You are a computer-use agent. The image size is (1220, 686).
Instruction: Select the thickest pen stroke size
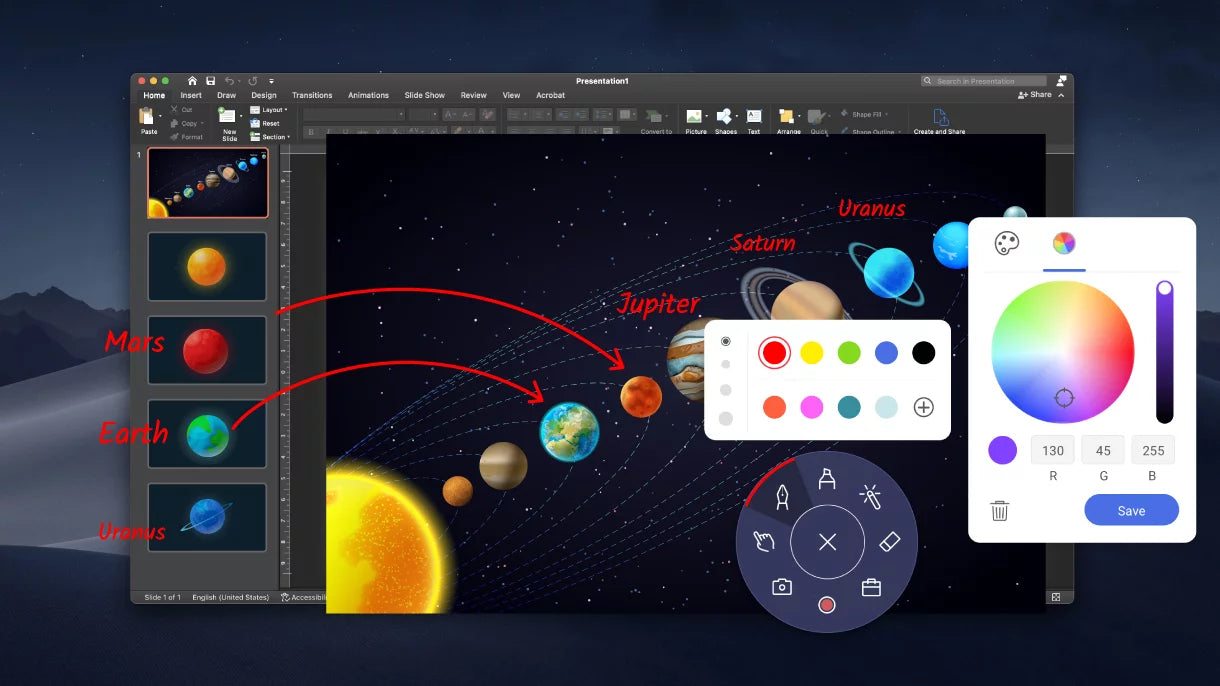point(725,418)
